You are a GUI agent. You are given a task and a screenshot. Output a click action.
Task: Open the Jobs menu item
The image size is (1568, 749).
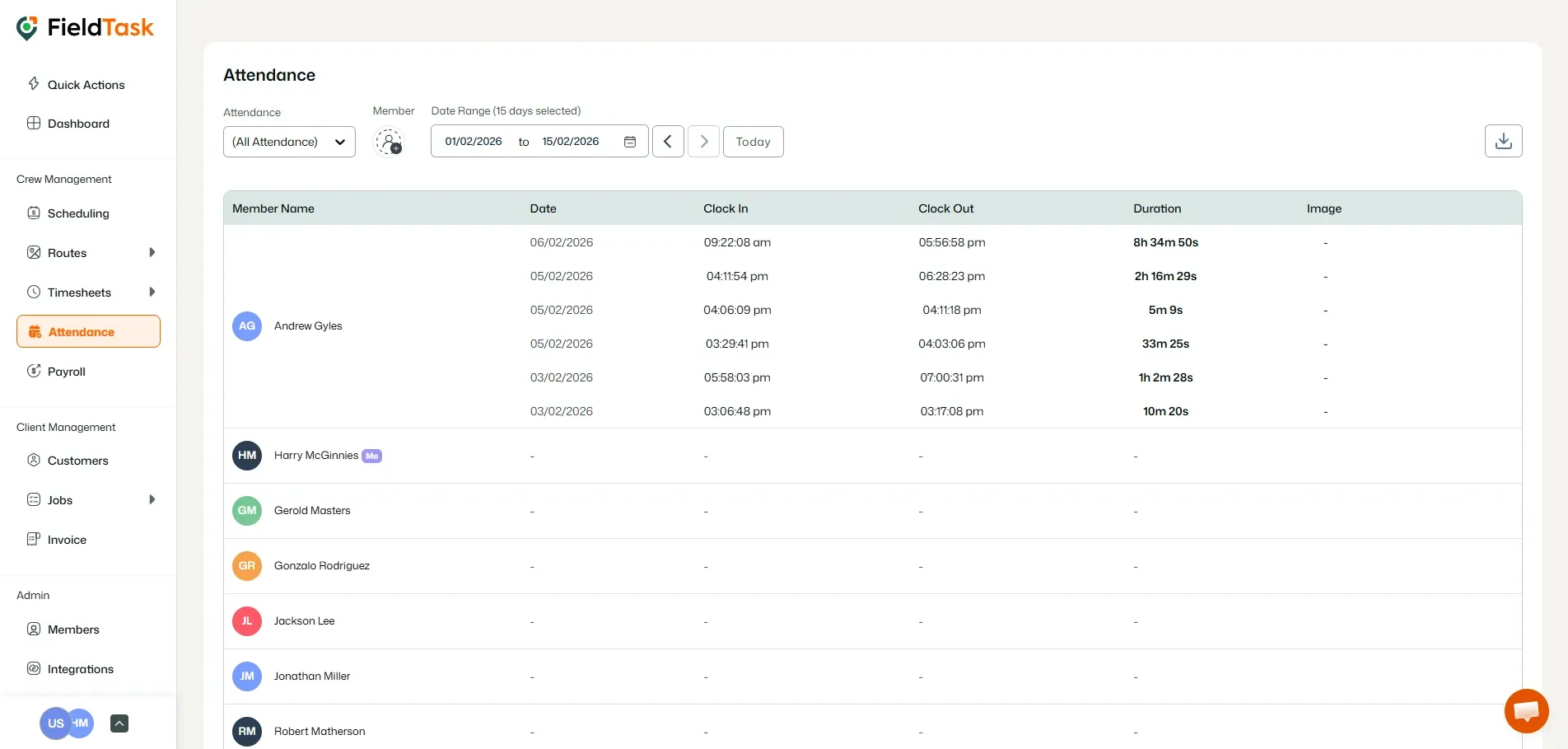(x=60, y=500)
